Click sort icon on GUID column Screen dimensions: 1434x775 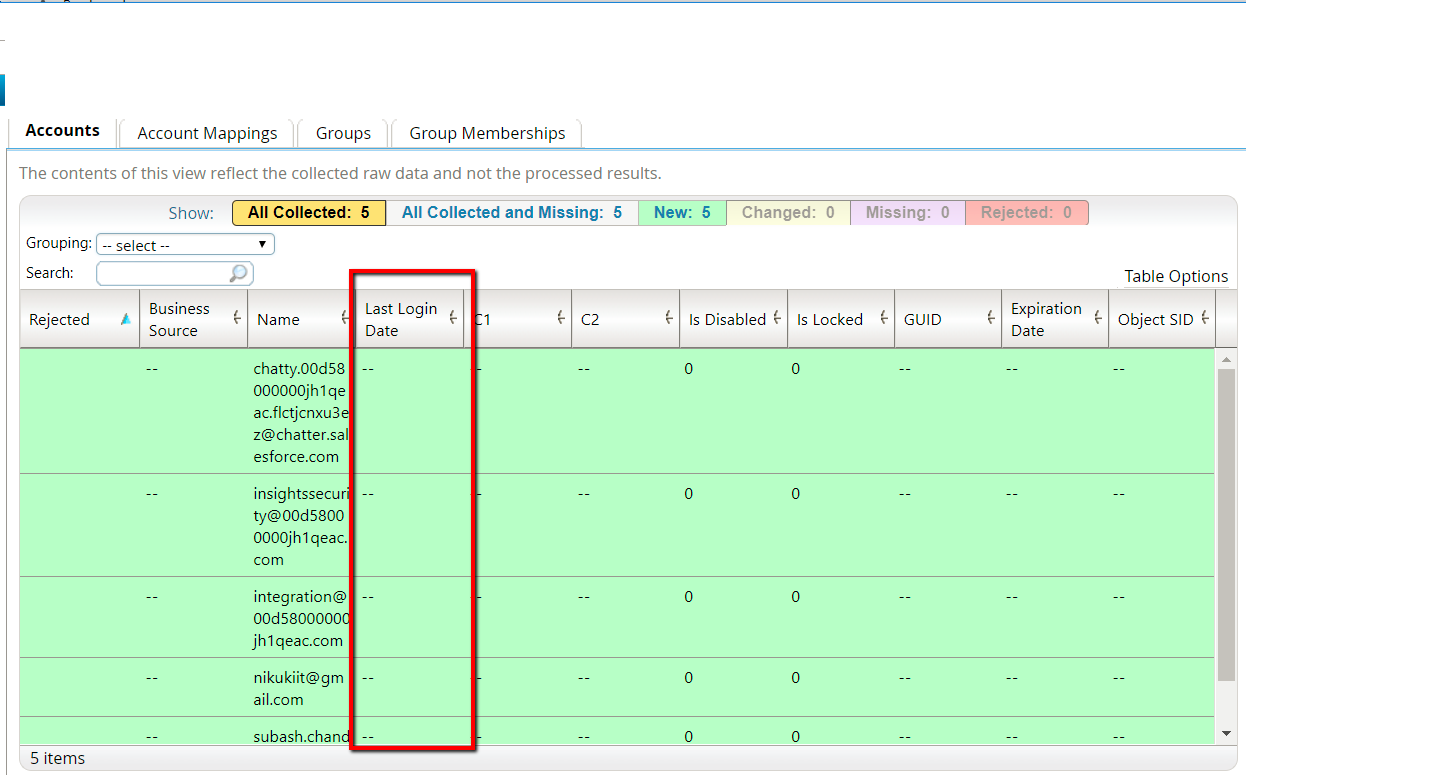pyautogui.click(x=990, y=318)
